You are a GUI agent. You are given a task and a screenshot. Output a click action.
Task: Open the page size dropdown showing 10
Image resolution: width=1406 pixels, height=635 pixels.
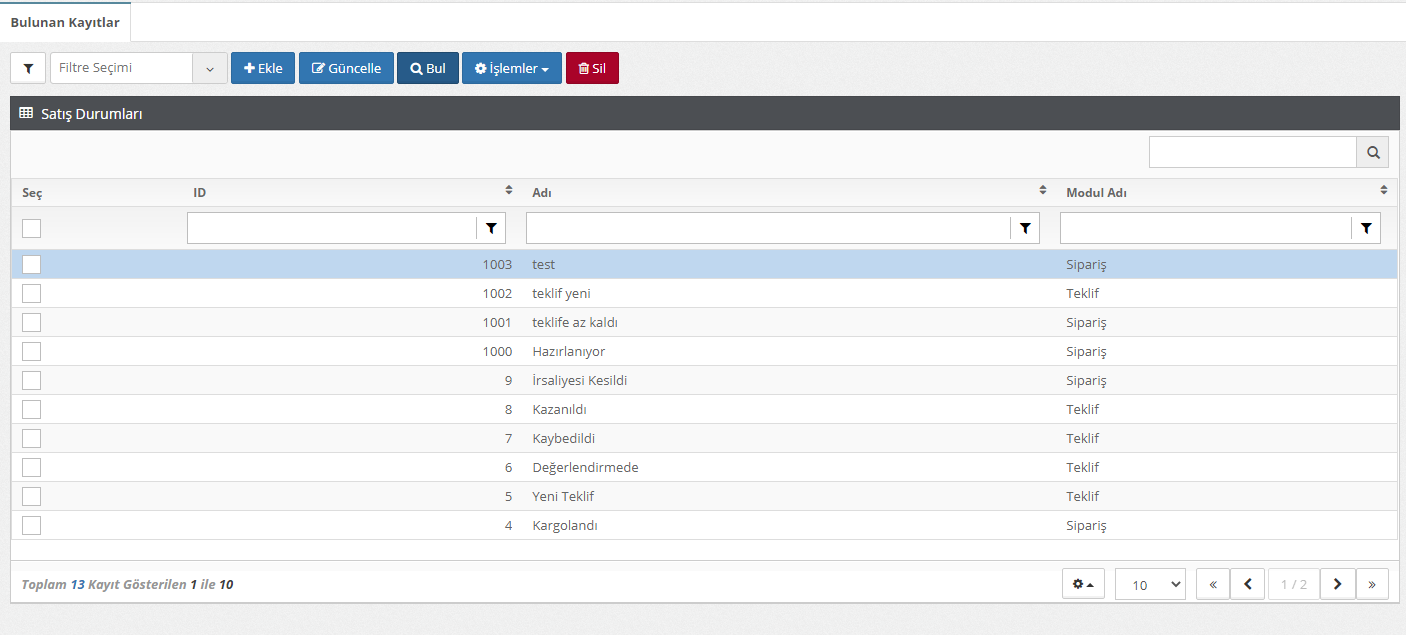[x=1149, y=584]
